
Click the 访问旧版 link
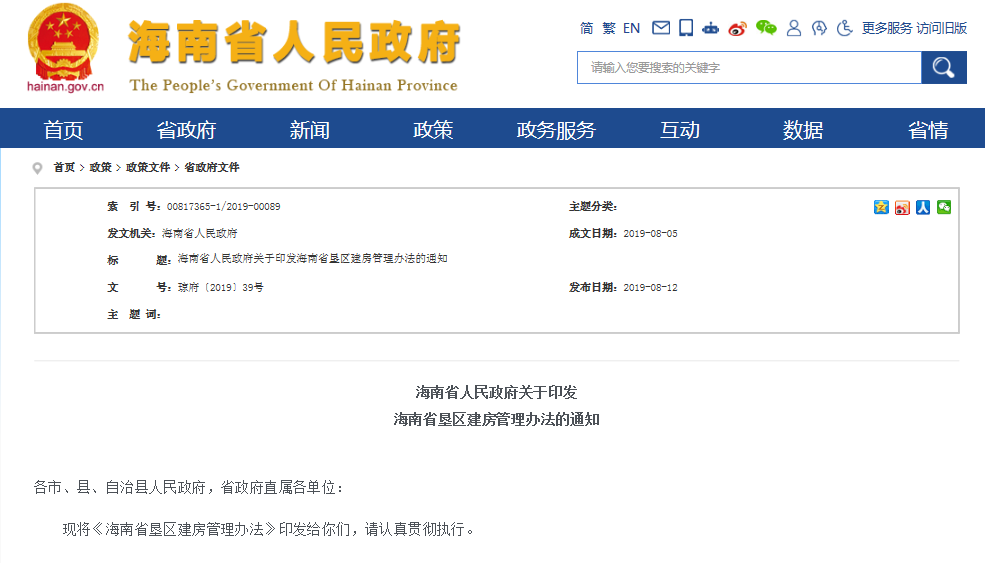point(942,28)
